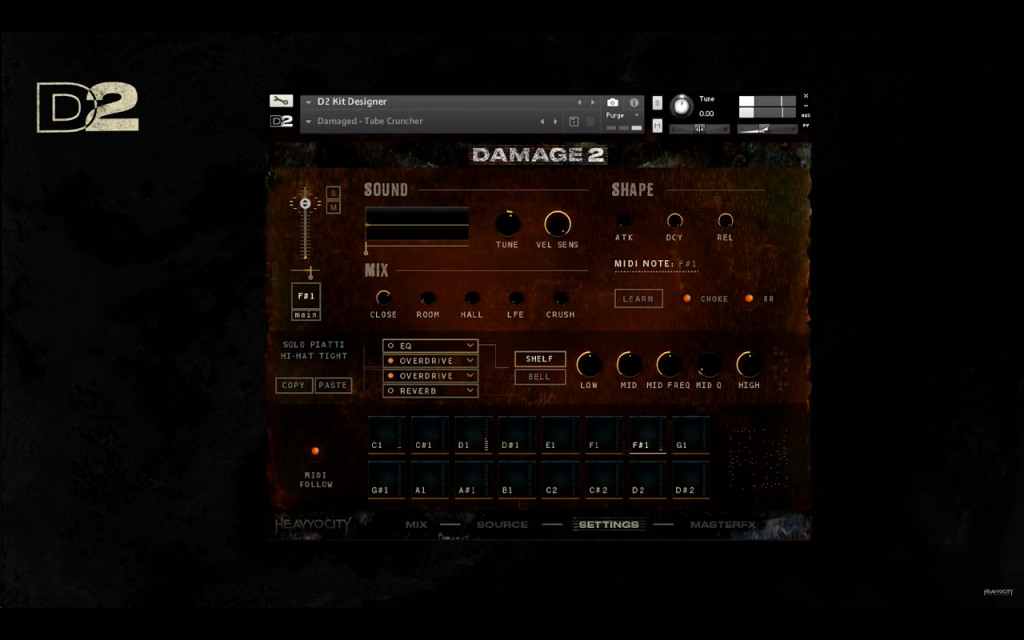Open instrument edit mode with wrench icon
The width and height of the screenshot is (1024, 640).
281,101
